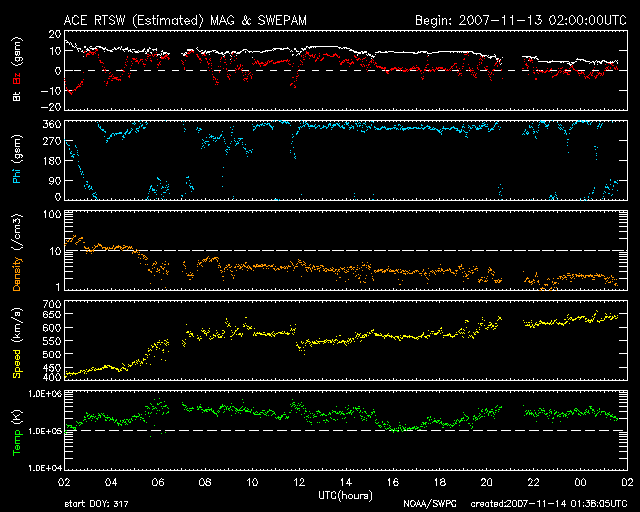This screenshot has width=640, height=512.
Task: Click the '270' Phi tick label
Action: [x=51, y=142]
